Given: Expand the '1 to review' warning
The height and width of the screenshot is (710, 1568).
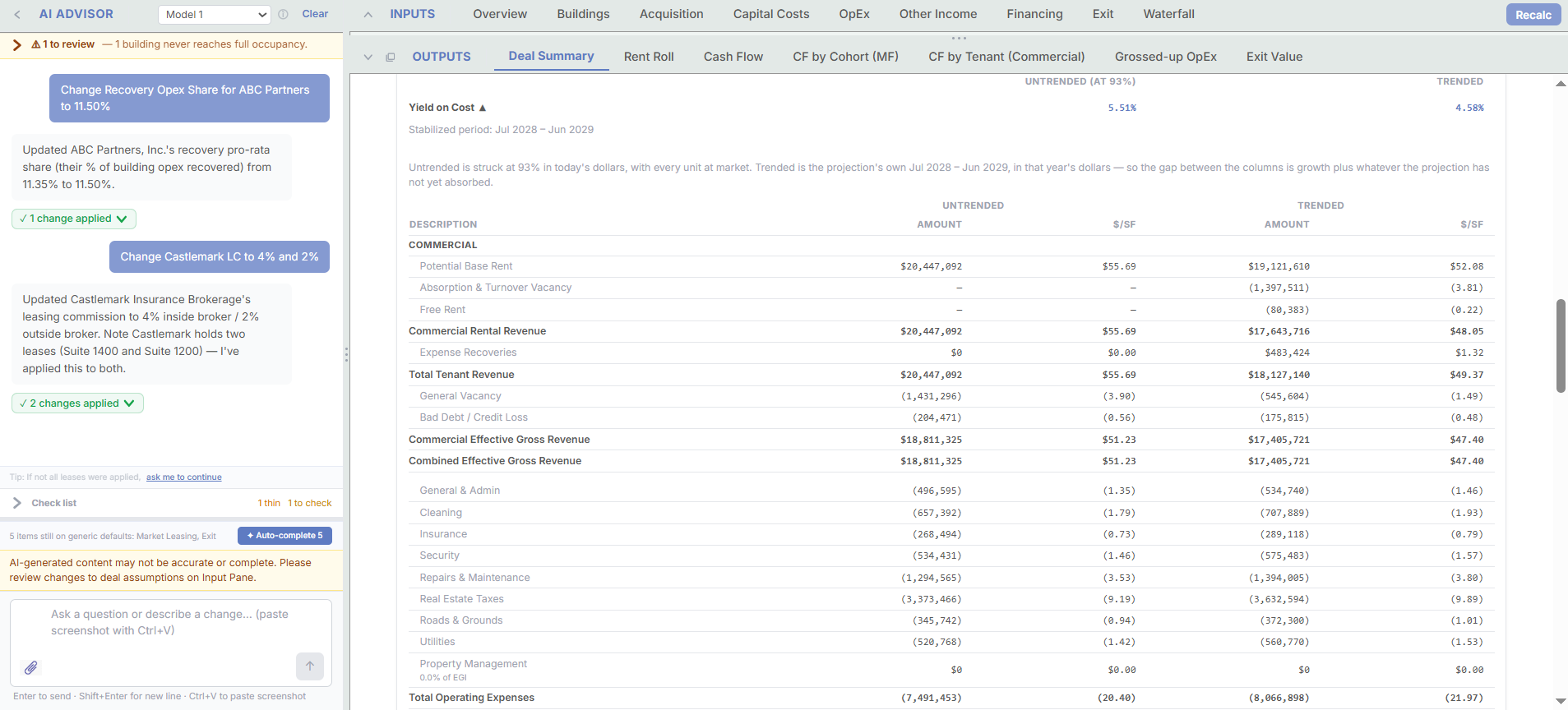Looking at the screenshot, I should click(17, 44).
